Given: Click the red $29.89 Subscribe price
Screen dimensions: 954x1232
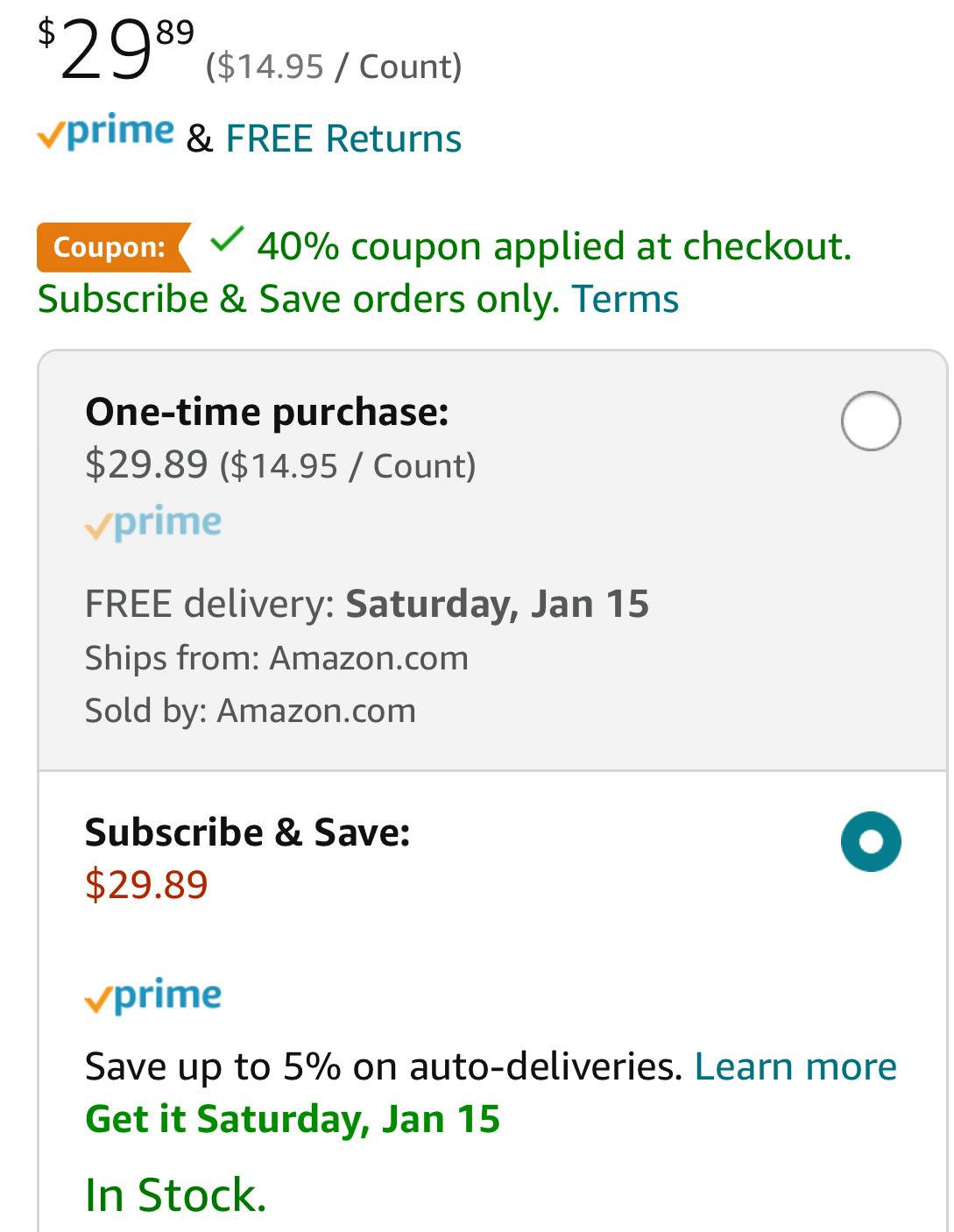Looking at the screenshot, I should click(x=146, y=885).
